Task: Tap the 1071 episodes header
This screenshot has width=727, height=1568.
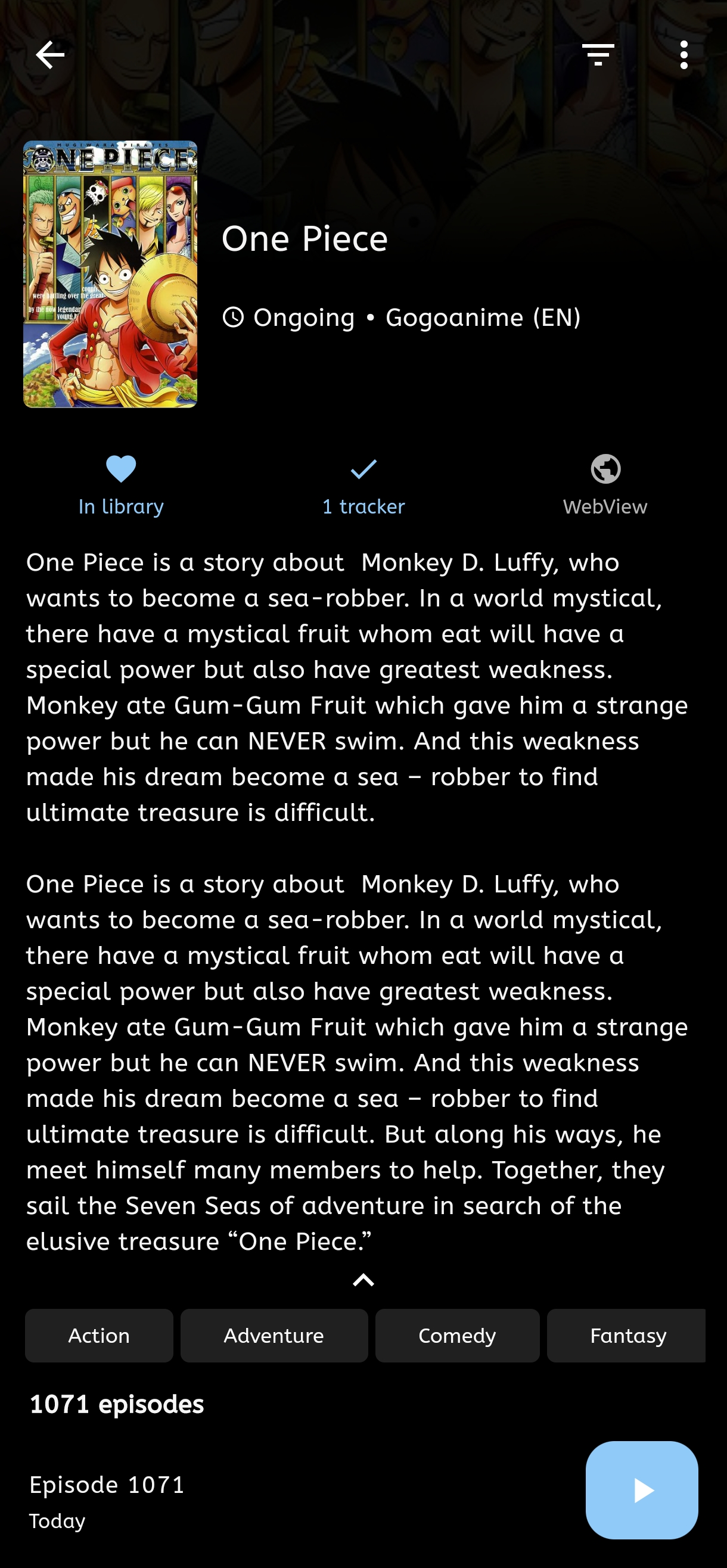Action: 117,1404
